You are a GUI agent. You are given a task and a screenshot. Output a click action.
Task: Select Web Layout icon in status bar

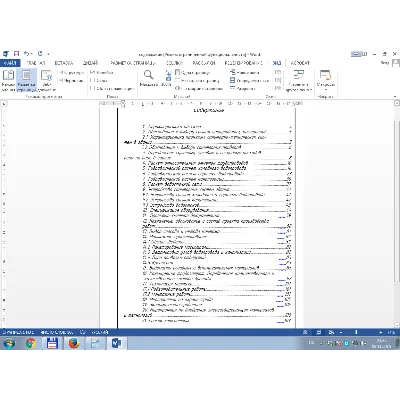[331, 332]
